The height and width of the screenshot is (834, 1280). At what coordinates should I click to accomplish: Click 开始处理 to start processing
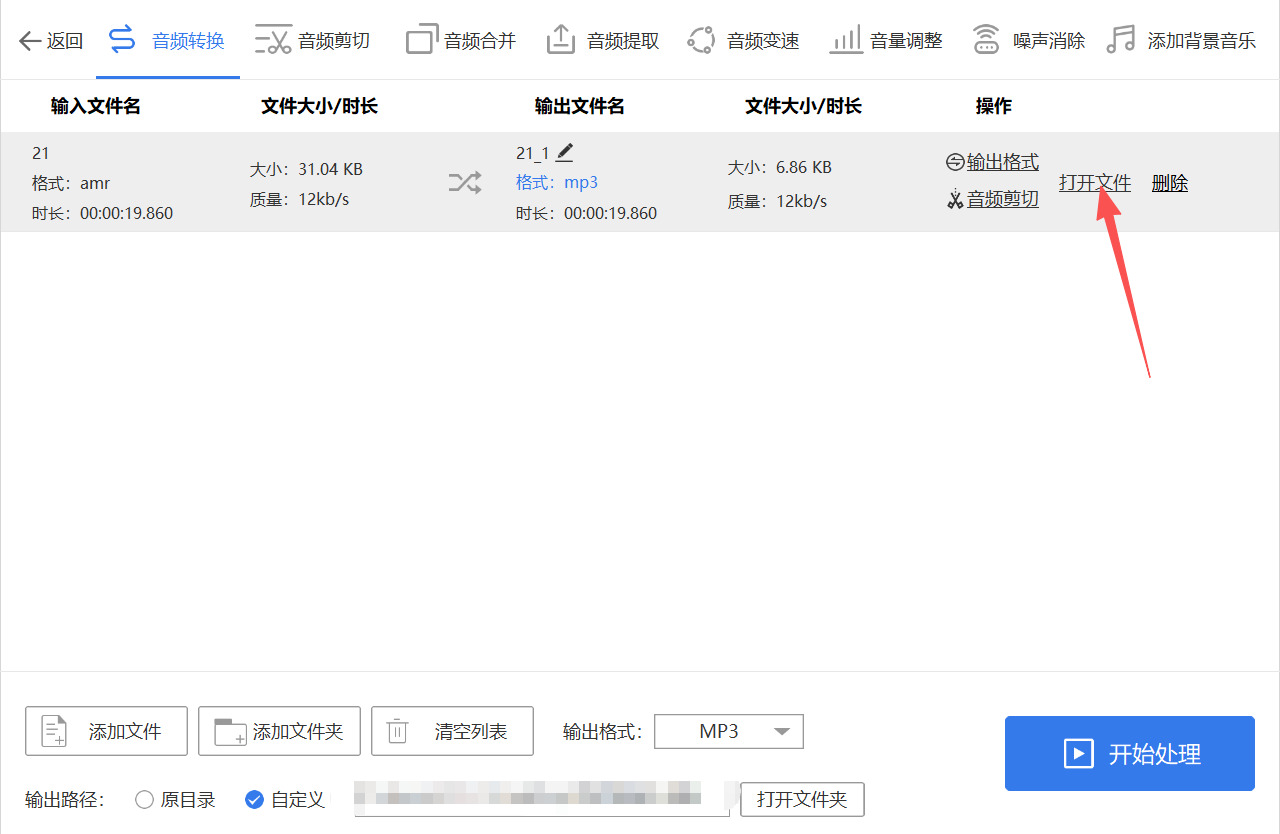coord(1129,753)
